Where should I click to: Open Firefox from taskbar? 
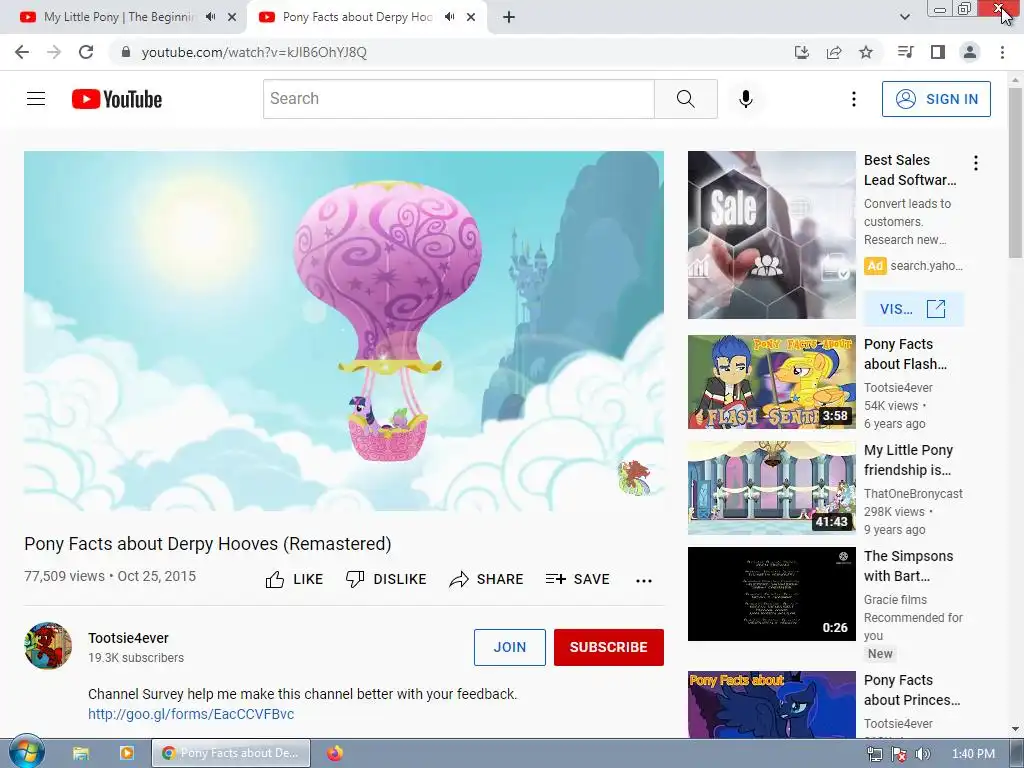click(x=335, y=754)
